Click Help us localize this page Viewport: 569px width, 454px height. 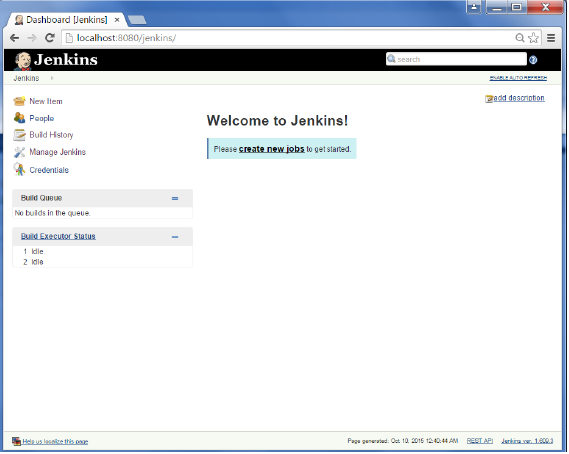point(55,442)
